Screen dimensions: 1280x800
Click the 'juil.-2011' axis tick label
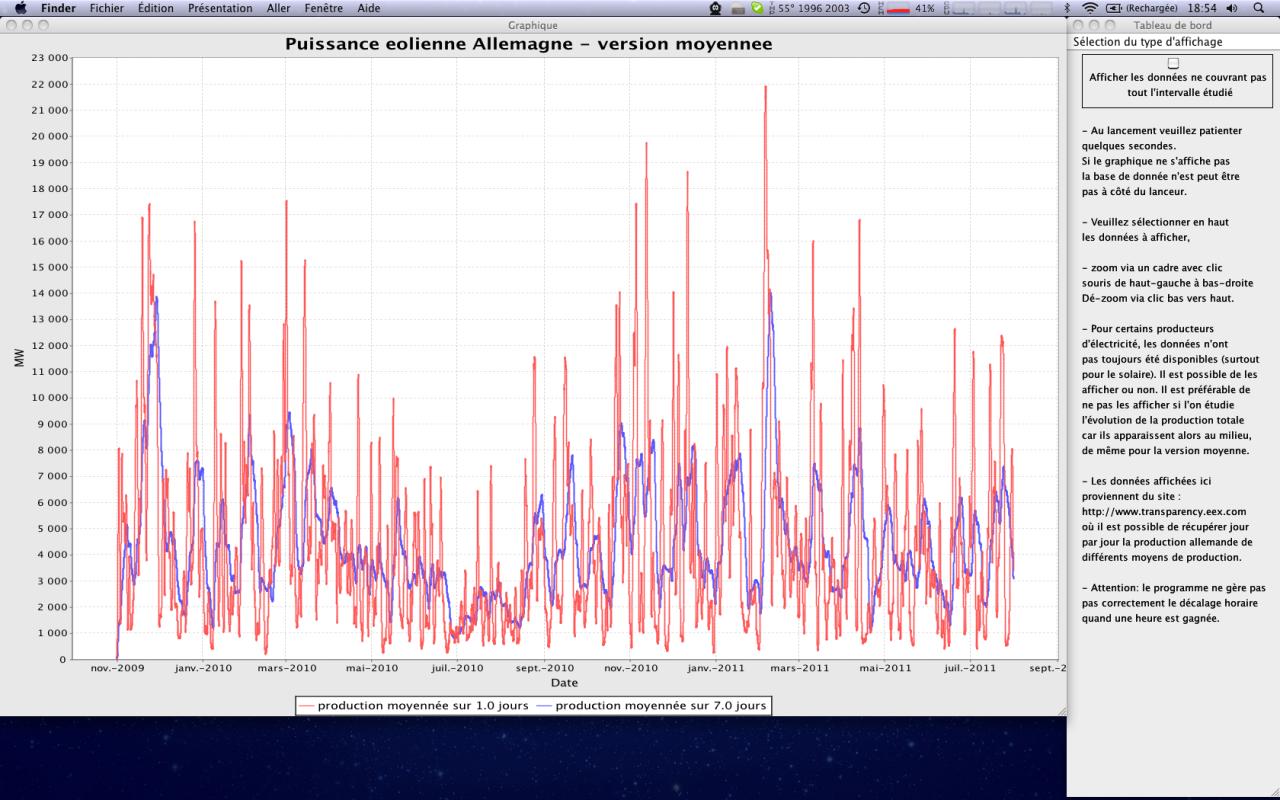coord(970,668)
